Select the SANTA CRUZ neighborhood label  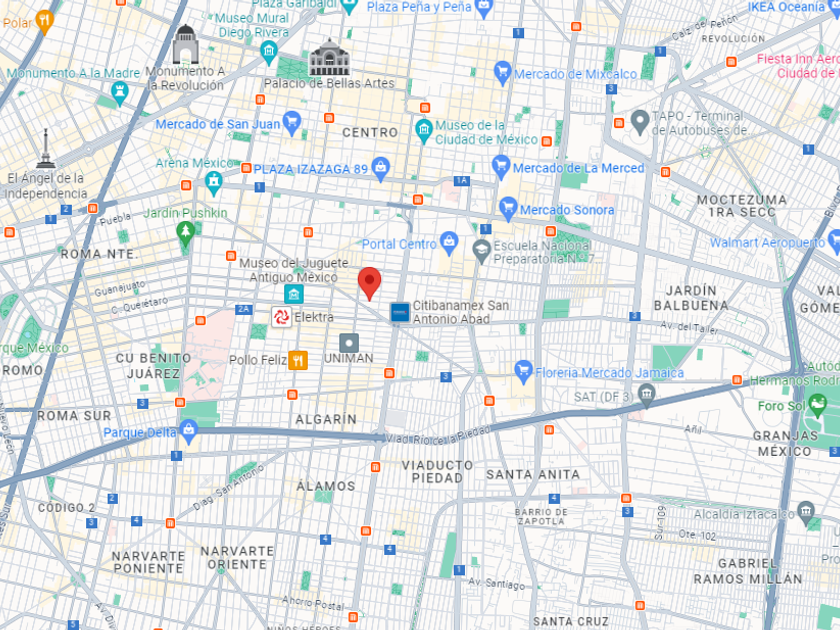[571, 621]
